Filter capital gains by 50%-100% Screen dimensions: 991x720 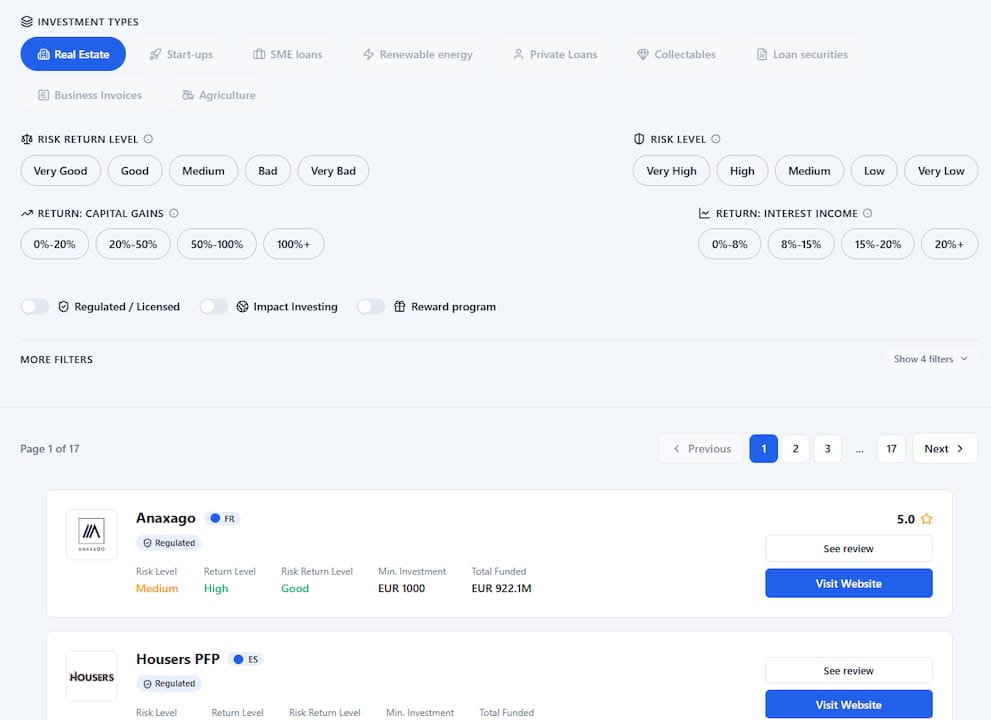coord(217,244)
